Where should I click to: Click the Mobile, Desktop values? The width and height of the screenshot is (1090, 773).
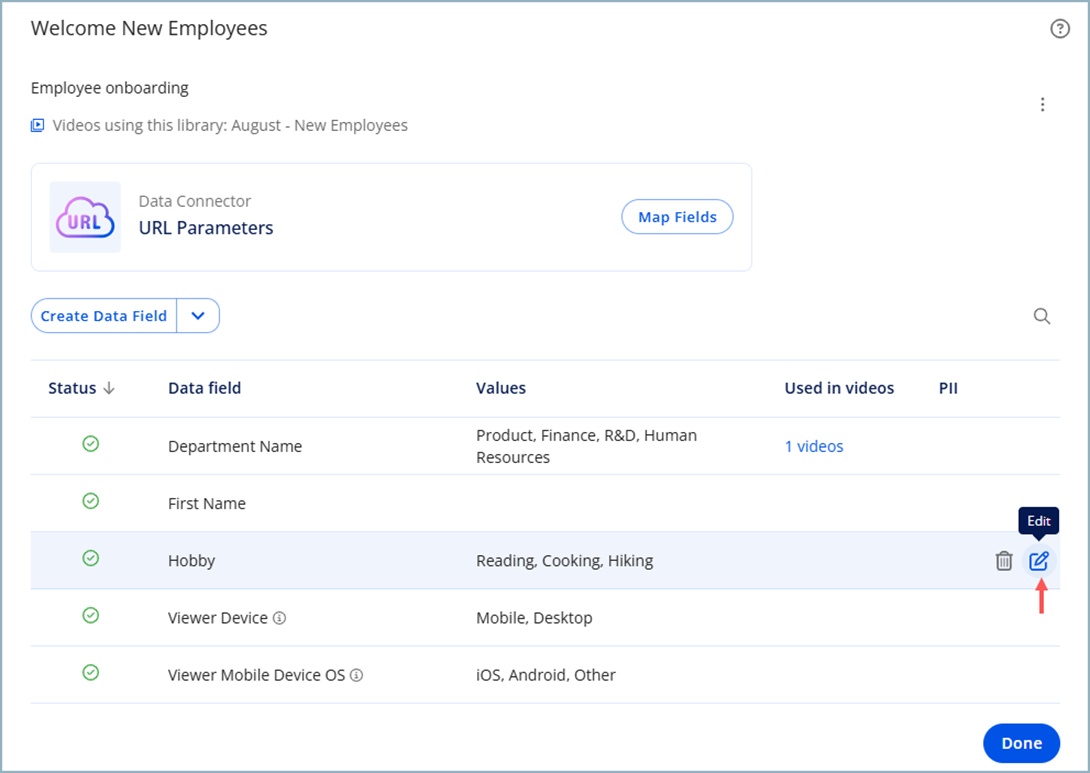coord(534,618)
